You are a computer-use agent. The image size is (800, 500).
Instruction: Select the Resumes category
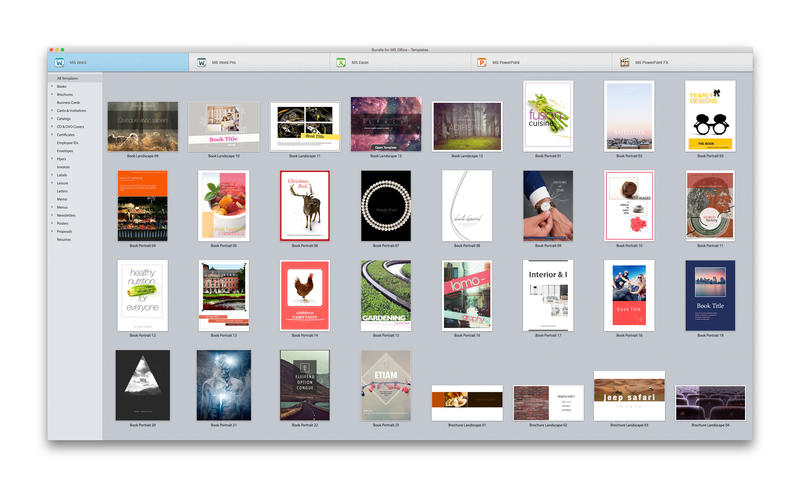(64, 239)
